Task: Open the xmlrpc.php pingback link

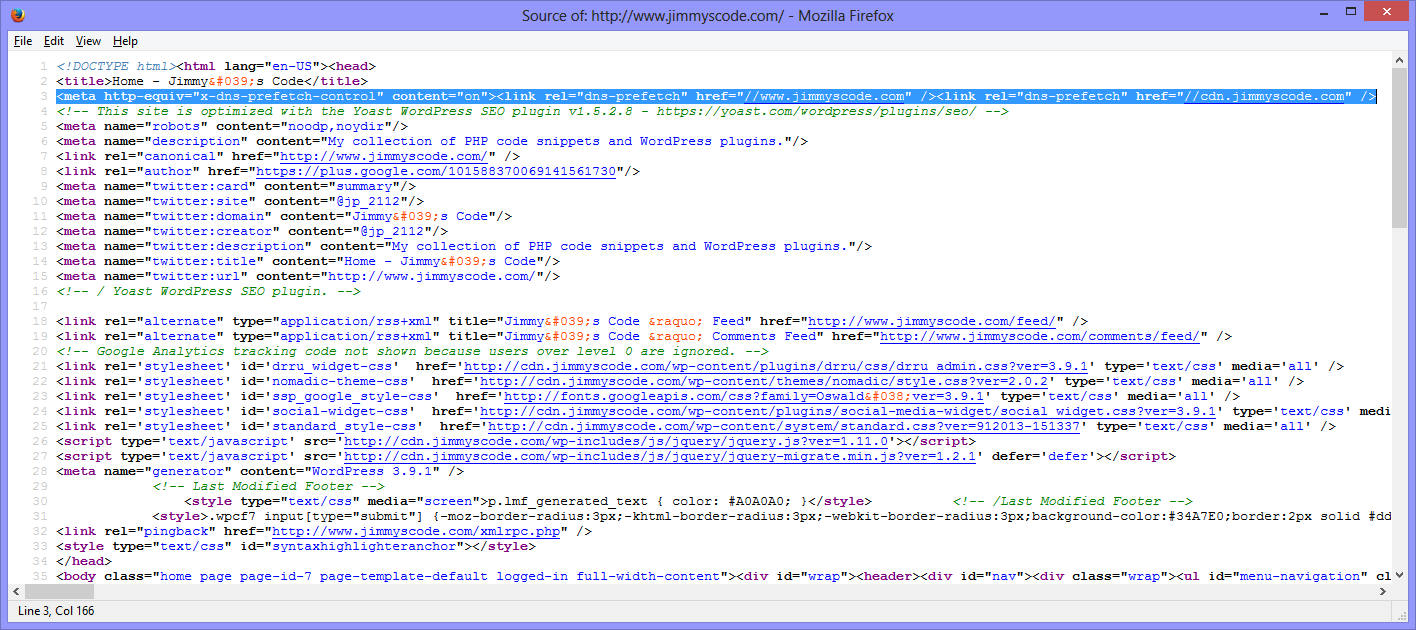Action: coord(416,531)
